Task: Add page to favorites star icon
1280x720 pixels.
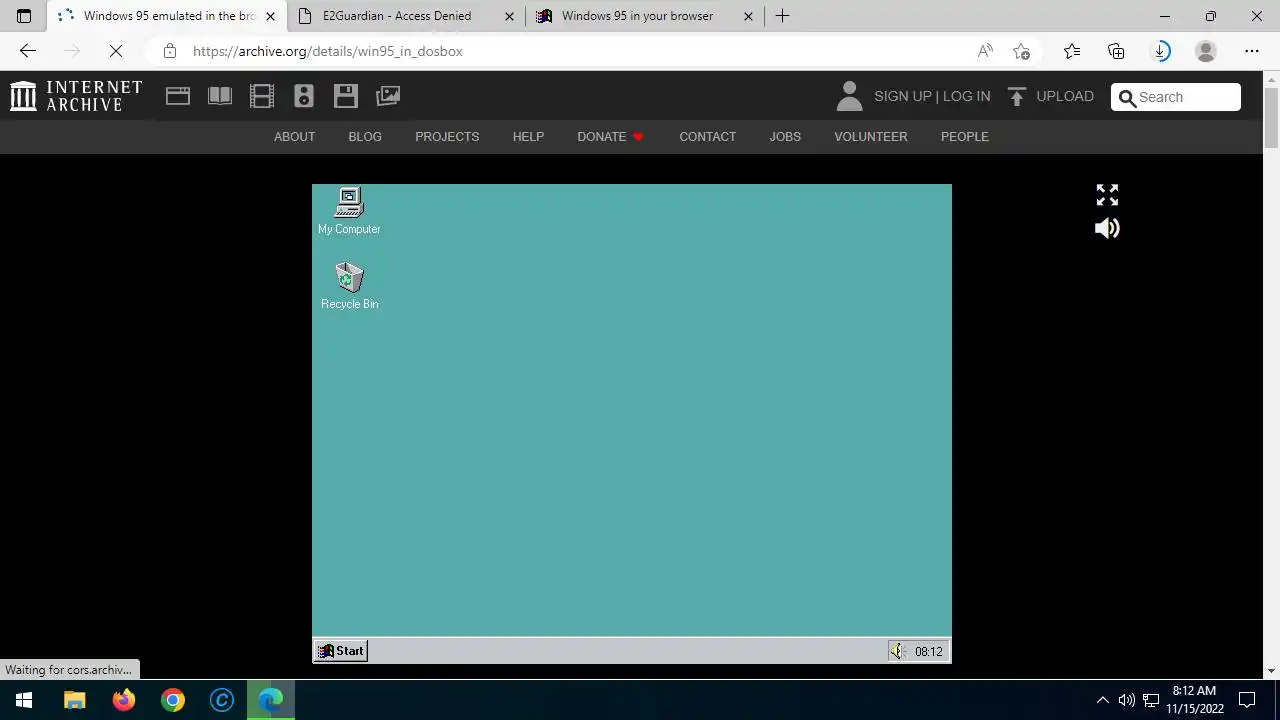Action: point(1021,51)
